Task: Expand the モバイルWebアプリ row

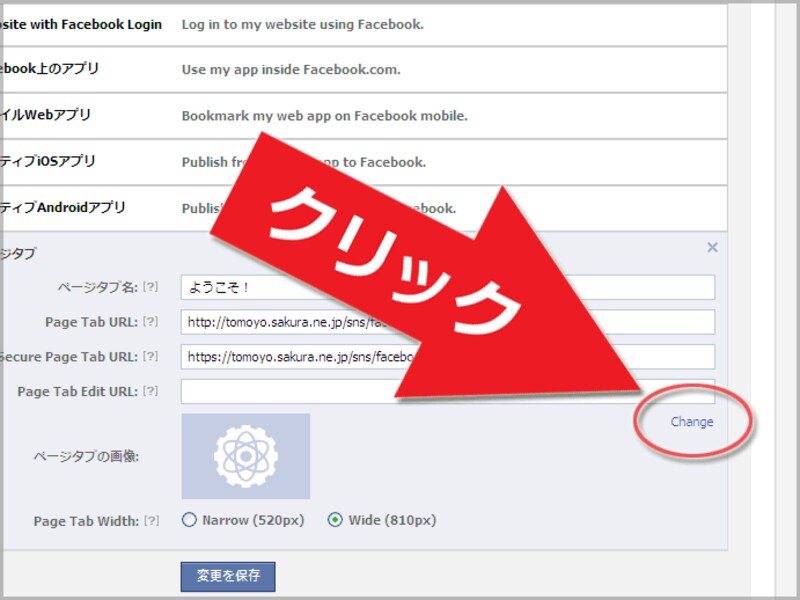Action: click(363, 115)
